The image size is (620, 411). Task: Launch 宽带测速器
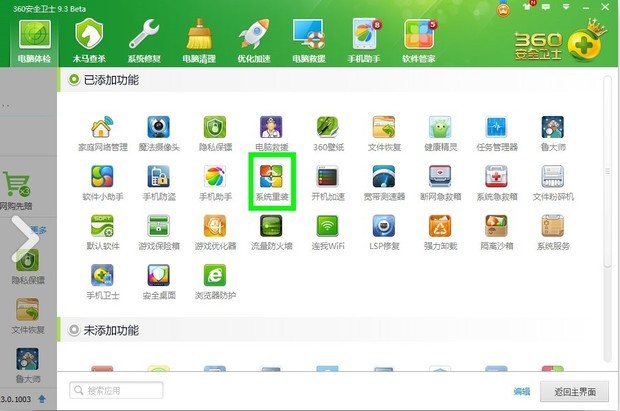384,183
